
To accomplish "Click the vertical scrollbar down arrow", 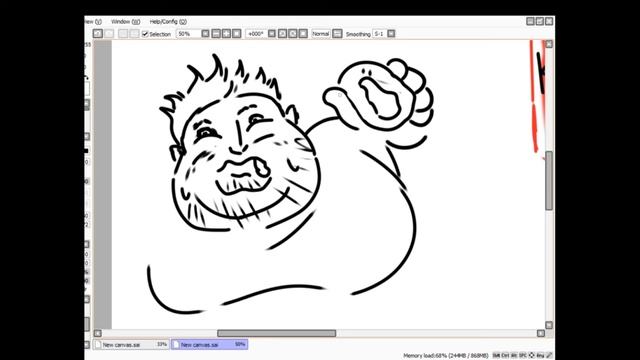I will pyautogui.click(x=549, y=325).
